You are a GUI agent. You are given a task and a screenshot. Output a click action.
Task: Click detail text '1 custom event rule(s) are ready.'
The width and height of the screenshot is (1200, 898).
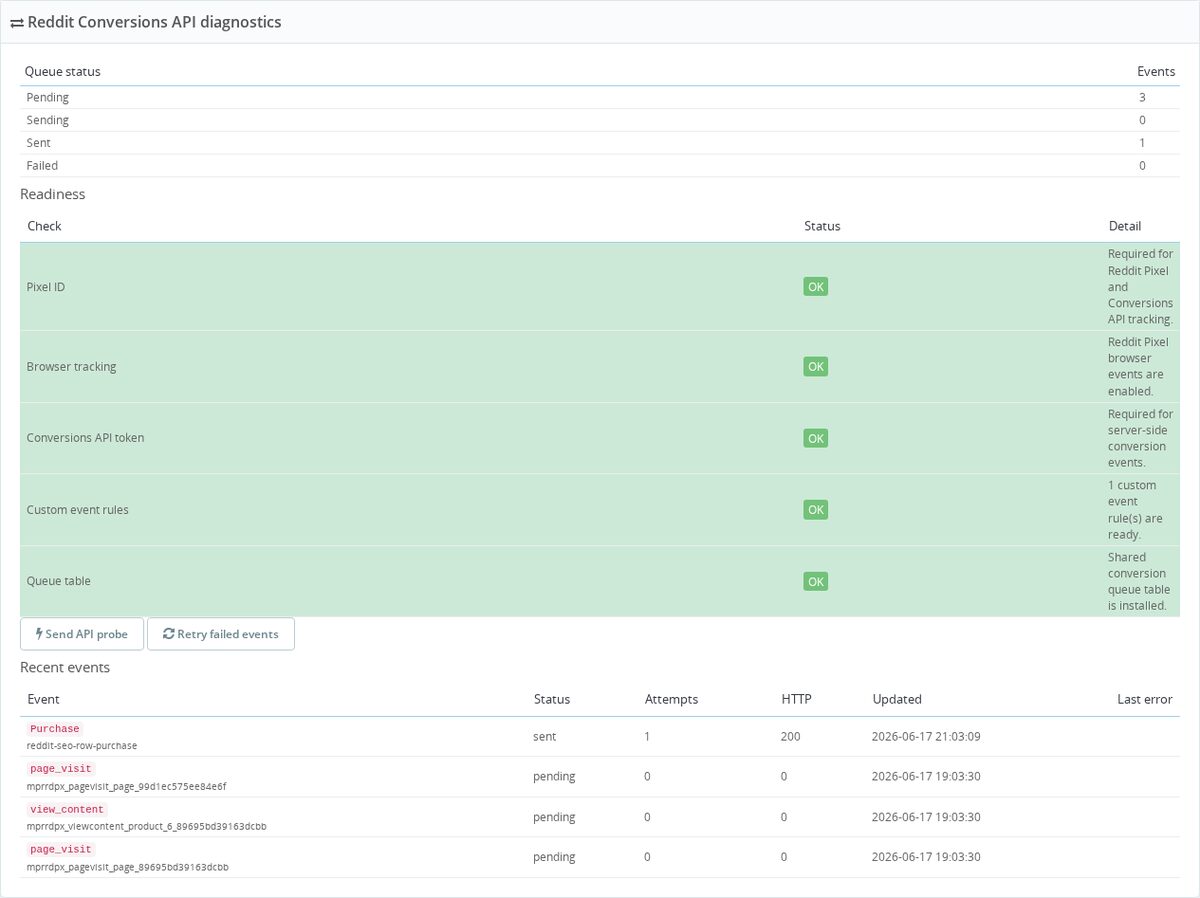tap(1136, 510)
